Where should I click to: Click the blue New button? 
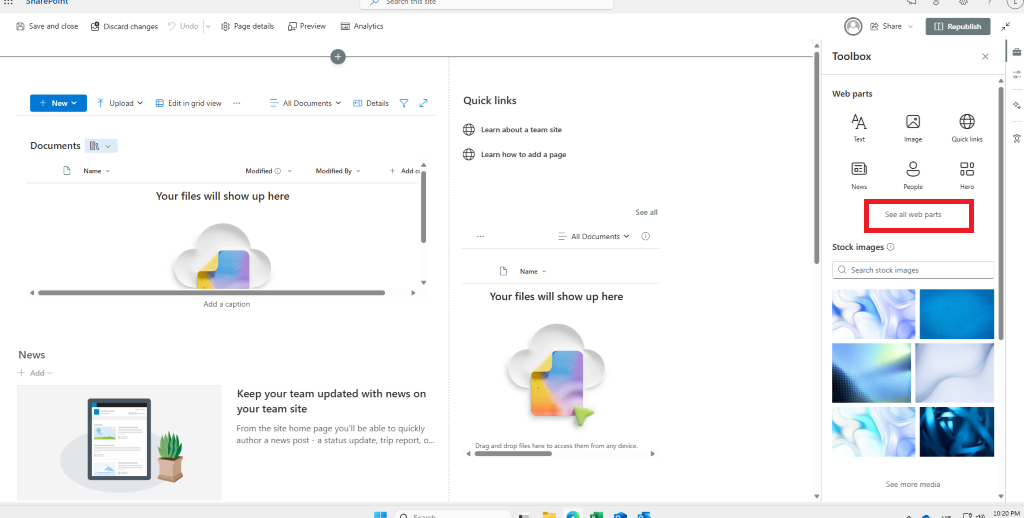pyautogui.click(x=58, y=103)
